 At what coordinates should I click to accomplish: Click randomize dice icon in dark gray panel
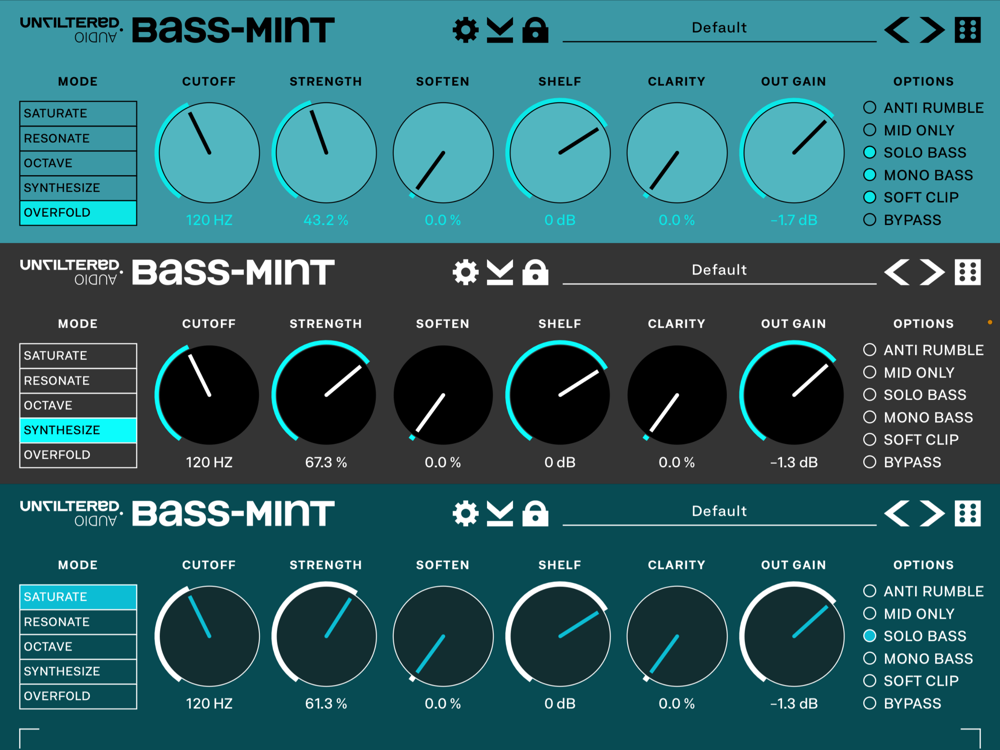pos(967,272)
